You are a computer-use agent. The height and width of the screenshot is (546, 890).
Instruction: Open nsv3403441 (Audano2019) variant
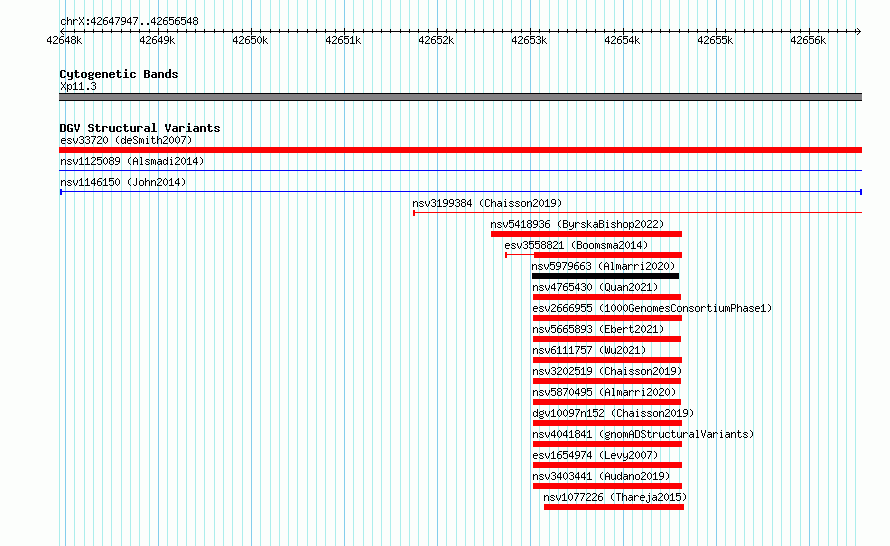(601, 476)
